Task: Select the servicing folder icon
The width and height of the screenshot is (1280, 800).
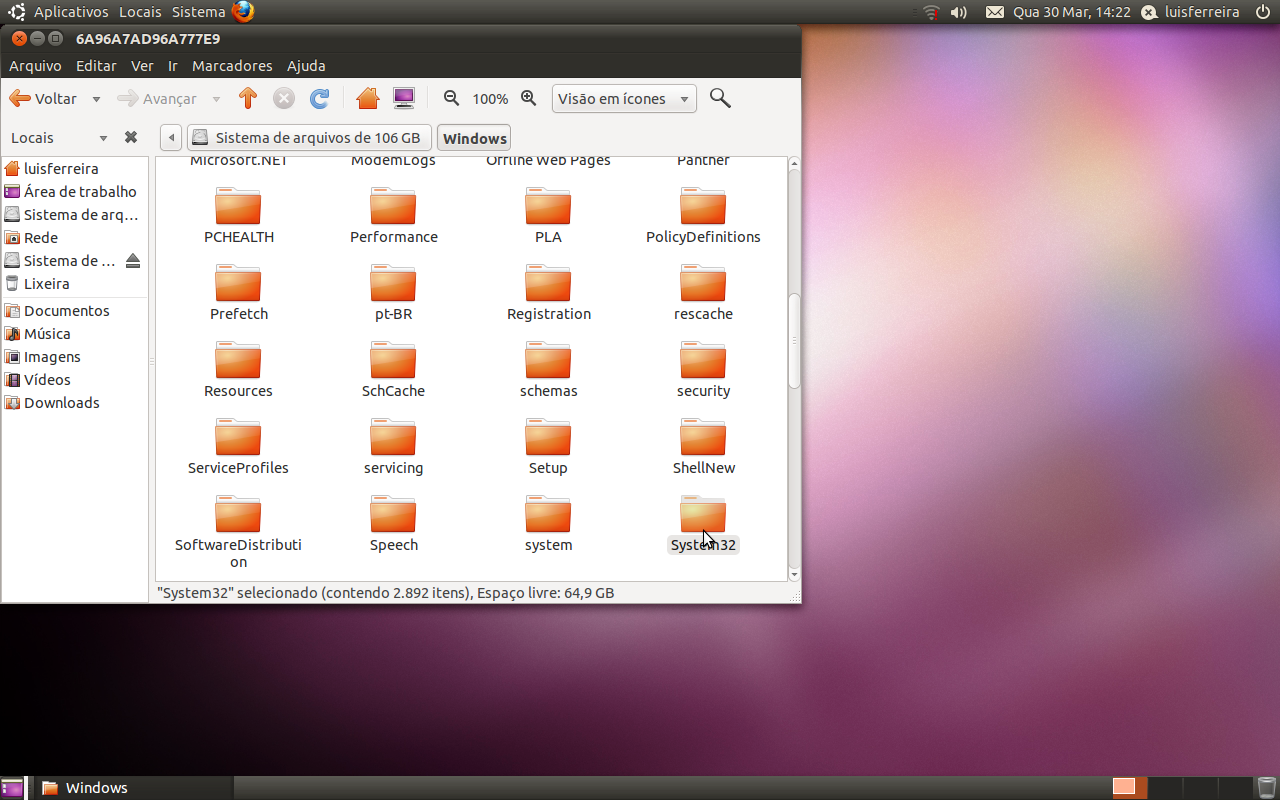Action: point(393,436)
